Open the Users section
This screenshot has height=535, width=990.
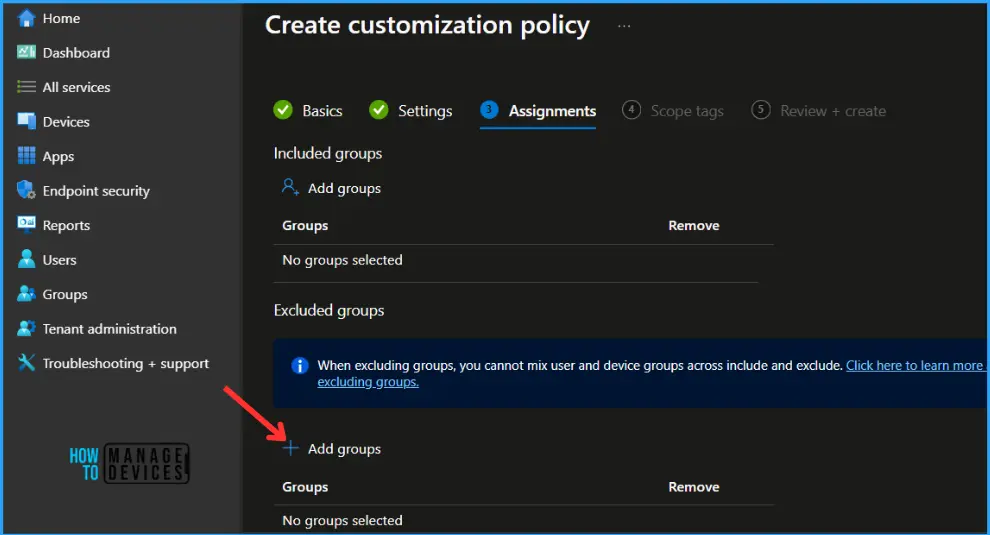click(59, 260)
